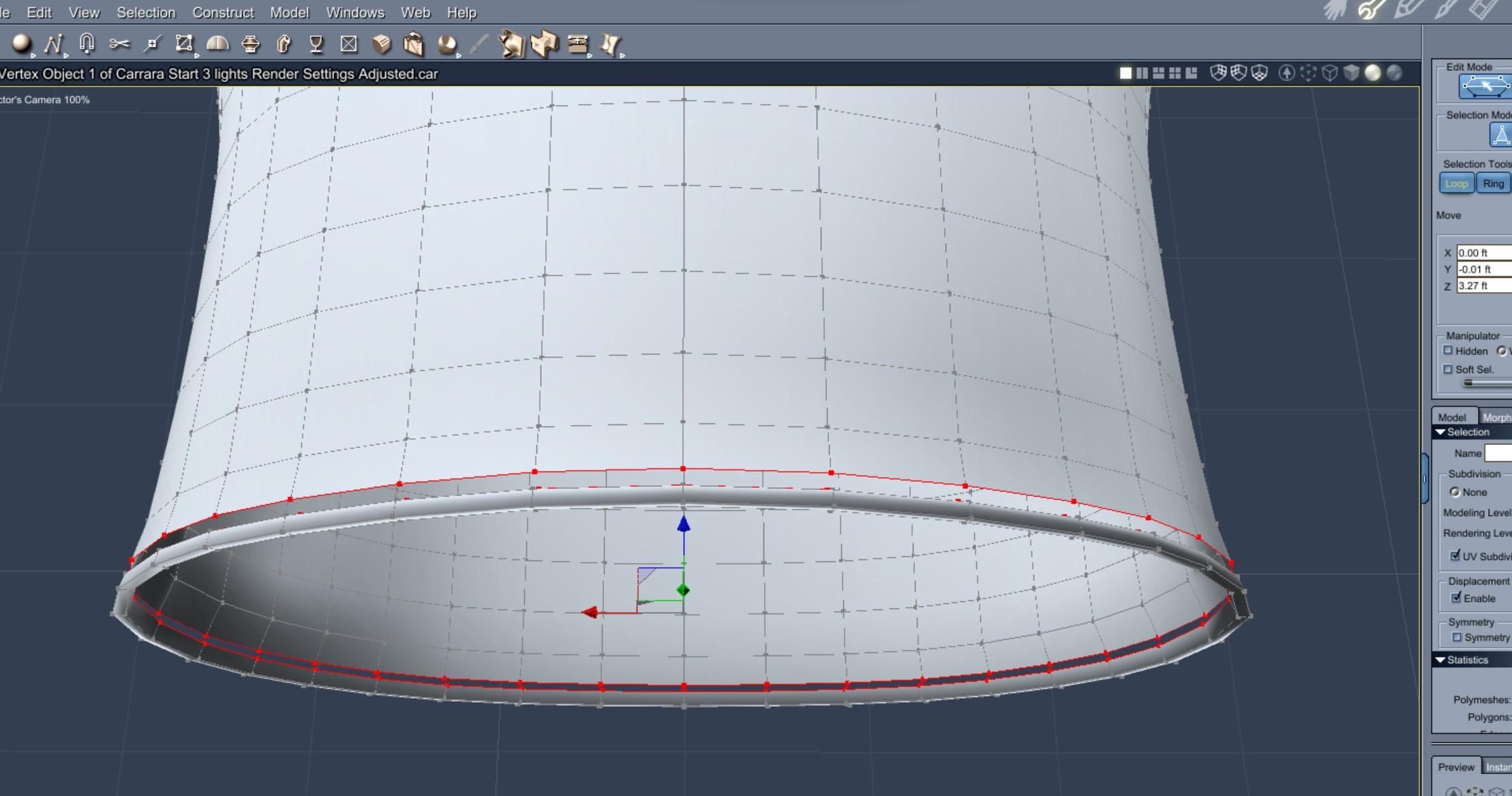
Task: Click the Z move value field
Action: pos(1483,286)
